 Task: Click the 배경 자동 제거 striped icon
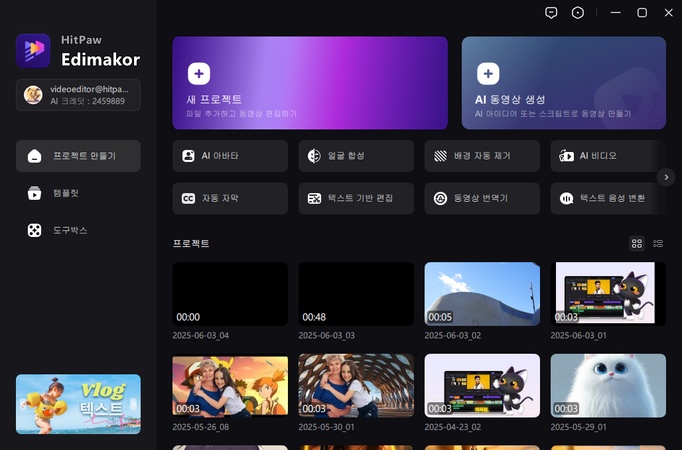[440, 156]
